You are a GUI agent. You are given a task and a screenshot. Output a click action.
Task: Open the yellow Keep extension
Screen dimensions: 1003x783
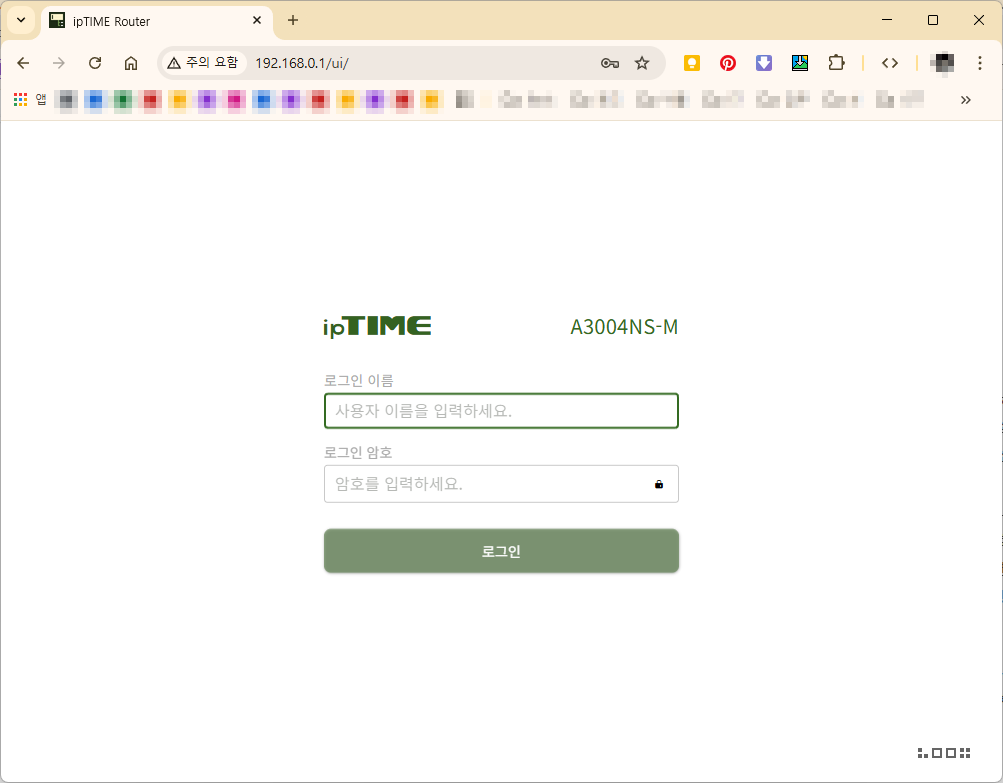691,63
